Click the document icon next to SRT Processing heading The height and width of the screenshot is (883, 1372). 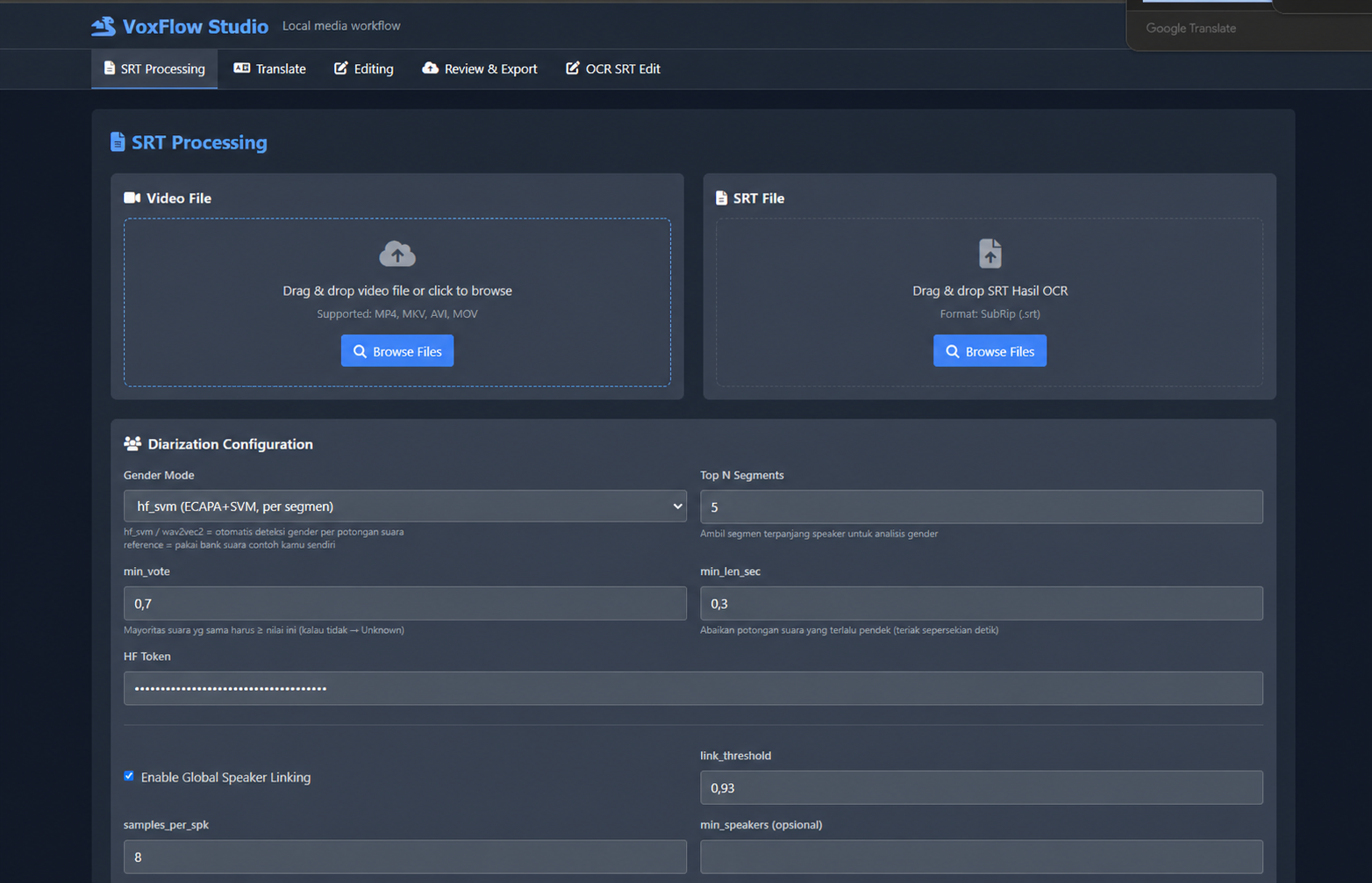118,142
